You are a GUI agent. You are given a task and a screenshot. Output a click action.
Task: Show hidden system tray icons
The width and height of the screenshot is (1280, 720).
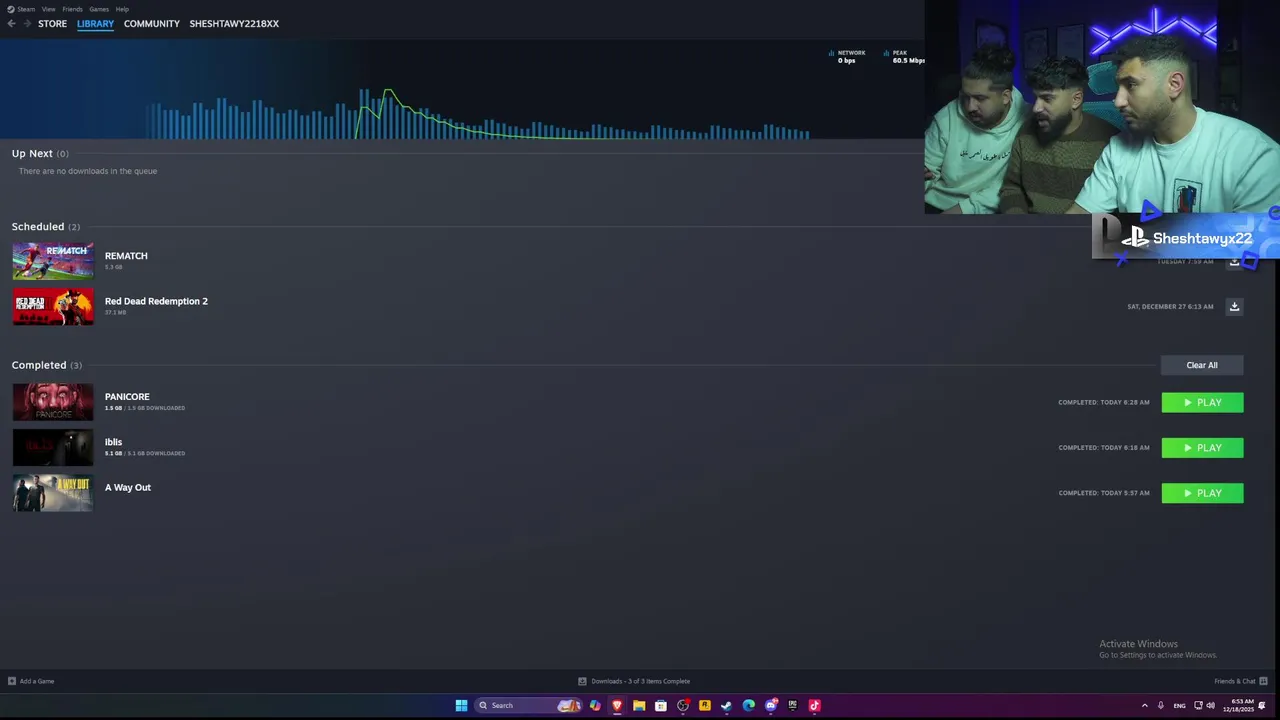coord(1145,705)
